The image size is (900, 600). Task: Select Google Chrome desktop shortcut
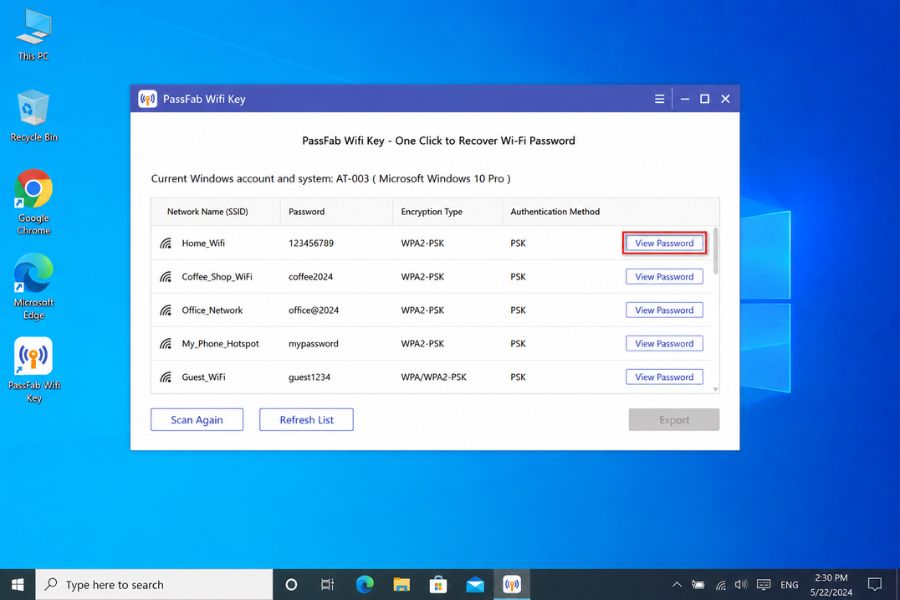(33, 202)
